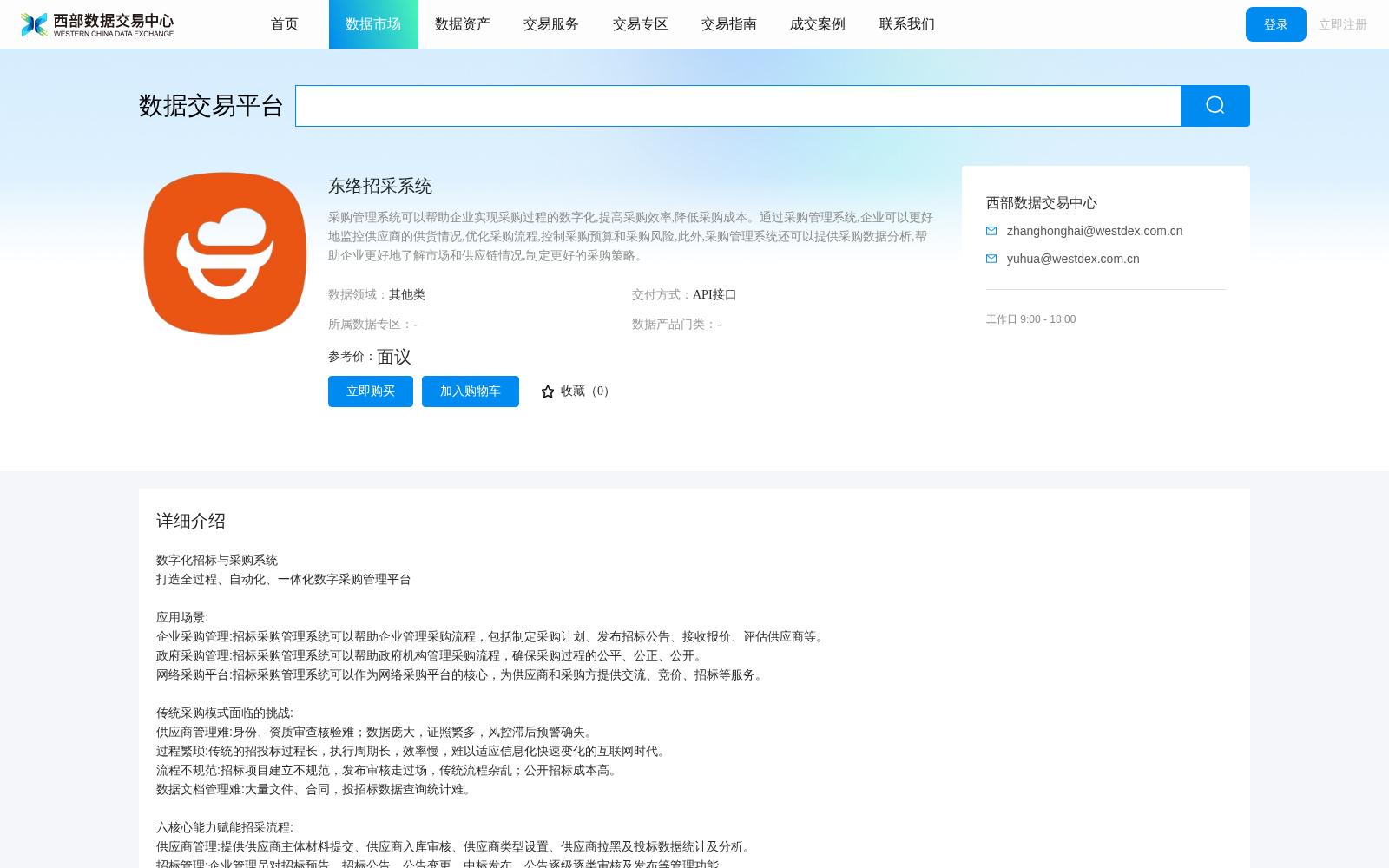The image size is (1389, 868).
Task: Click the 数据产品门类 field
Action: (x=676, y=325)
